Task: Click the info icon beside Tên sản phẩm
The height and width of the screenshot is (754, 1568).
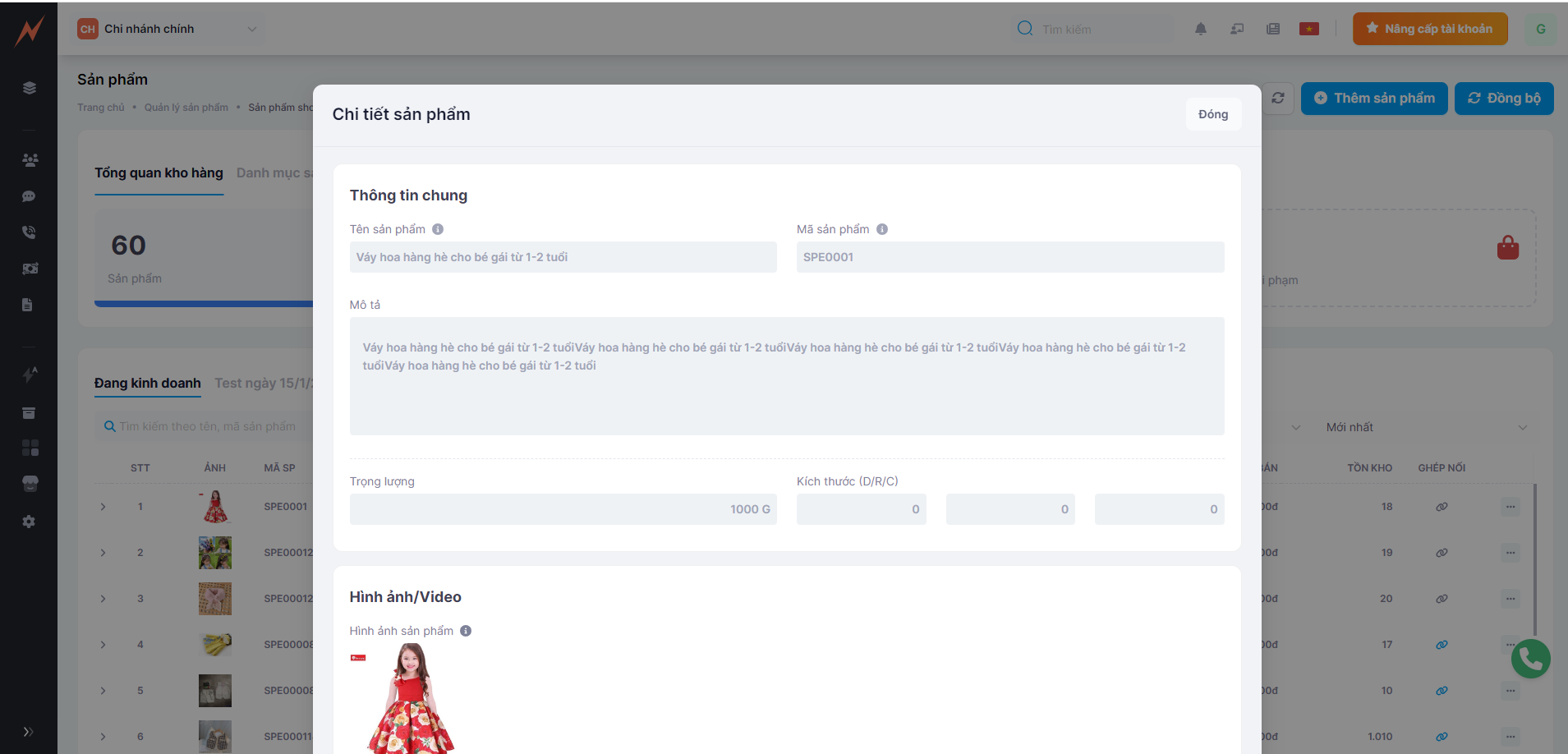Action: pos(438,229)
